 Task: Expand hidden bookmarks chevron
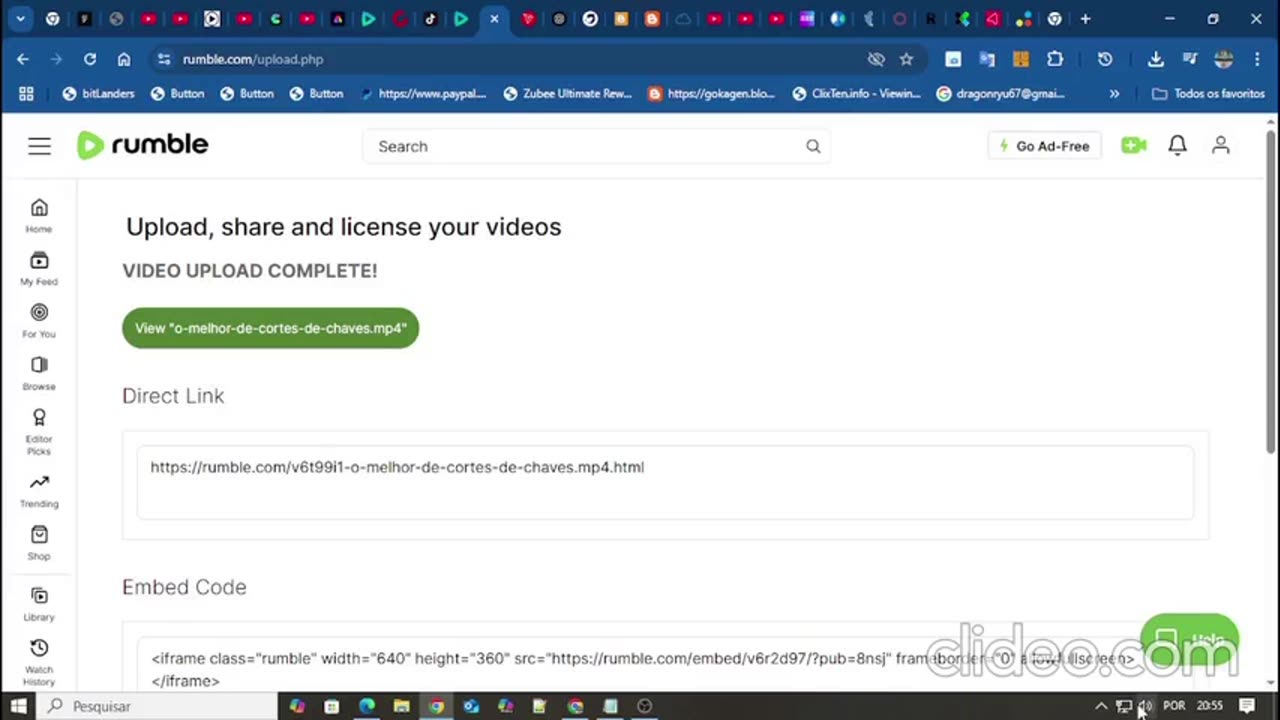tap(1114, 93)
